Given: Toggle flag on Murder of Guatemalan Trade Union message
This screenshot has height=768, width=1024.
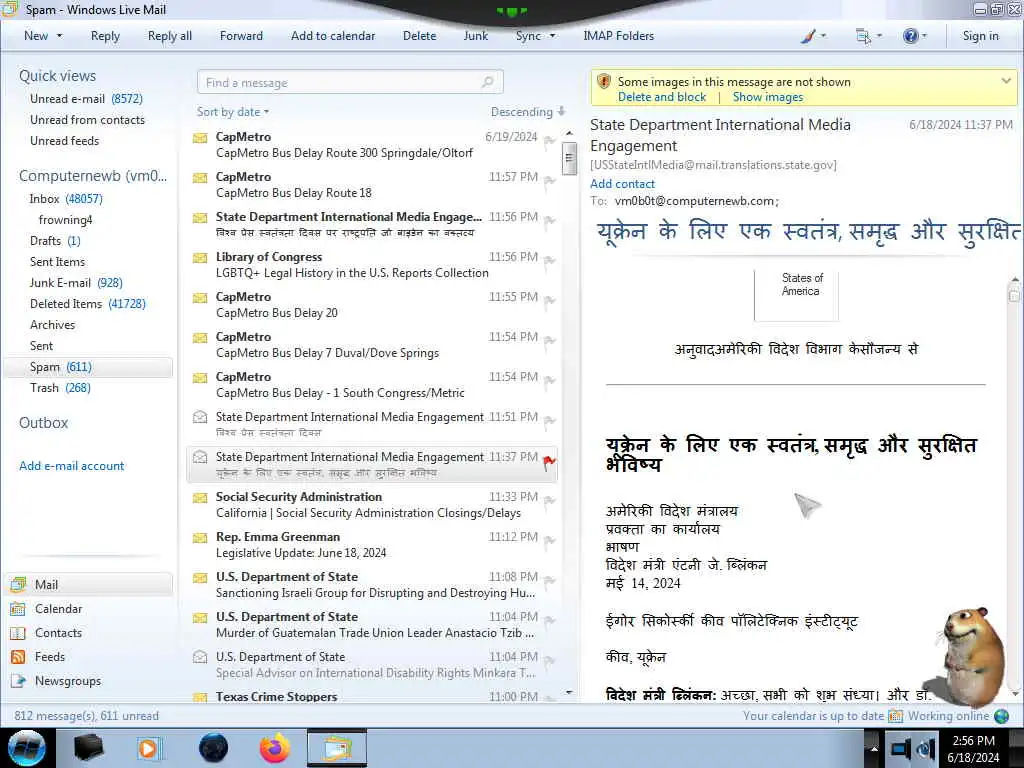Looking at the screenshot, I should click(x=549, y=621).
